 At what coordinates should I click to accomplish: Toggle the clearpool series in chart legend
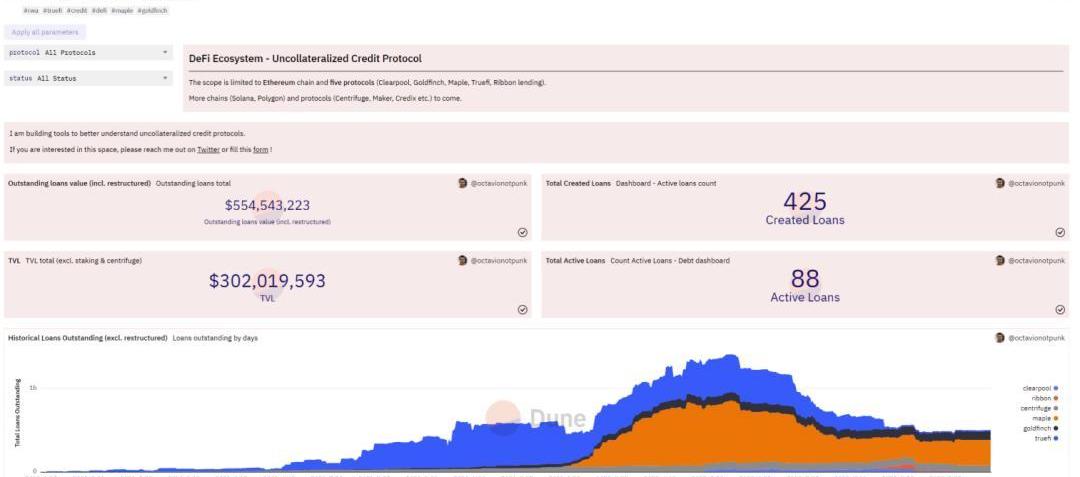tap(1036, 388)
